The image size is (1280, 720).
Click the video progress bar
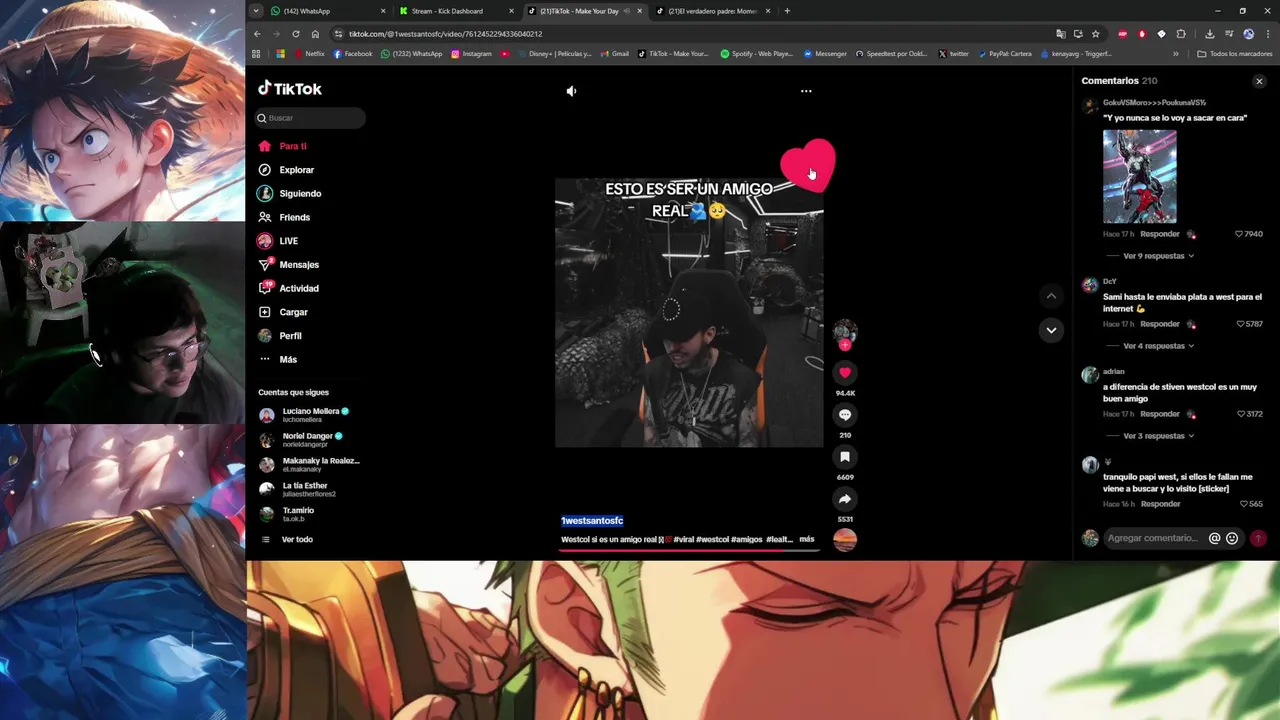pos(689,551)
